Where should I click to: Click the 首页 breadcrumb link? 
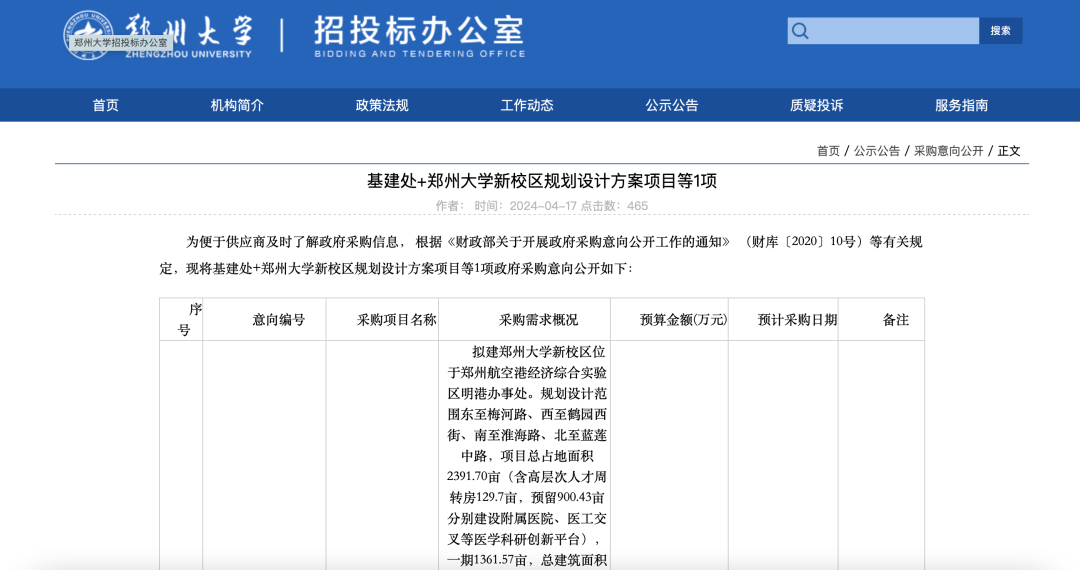pyautogui.click(x=828, y=151)
